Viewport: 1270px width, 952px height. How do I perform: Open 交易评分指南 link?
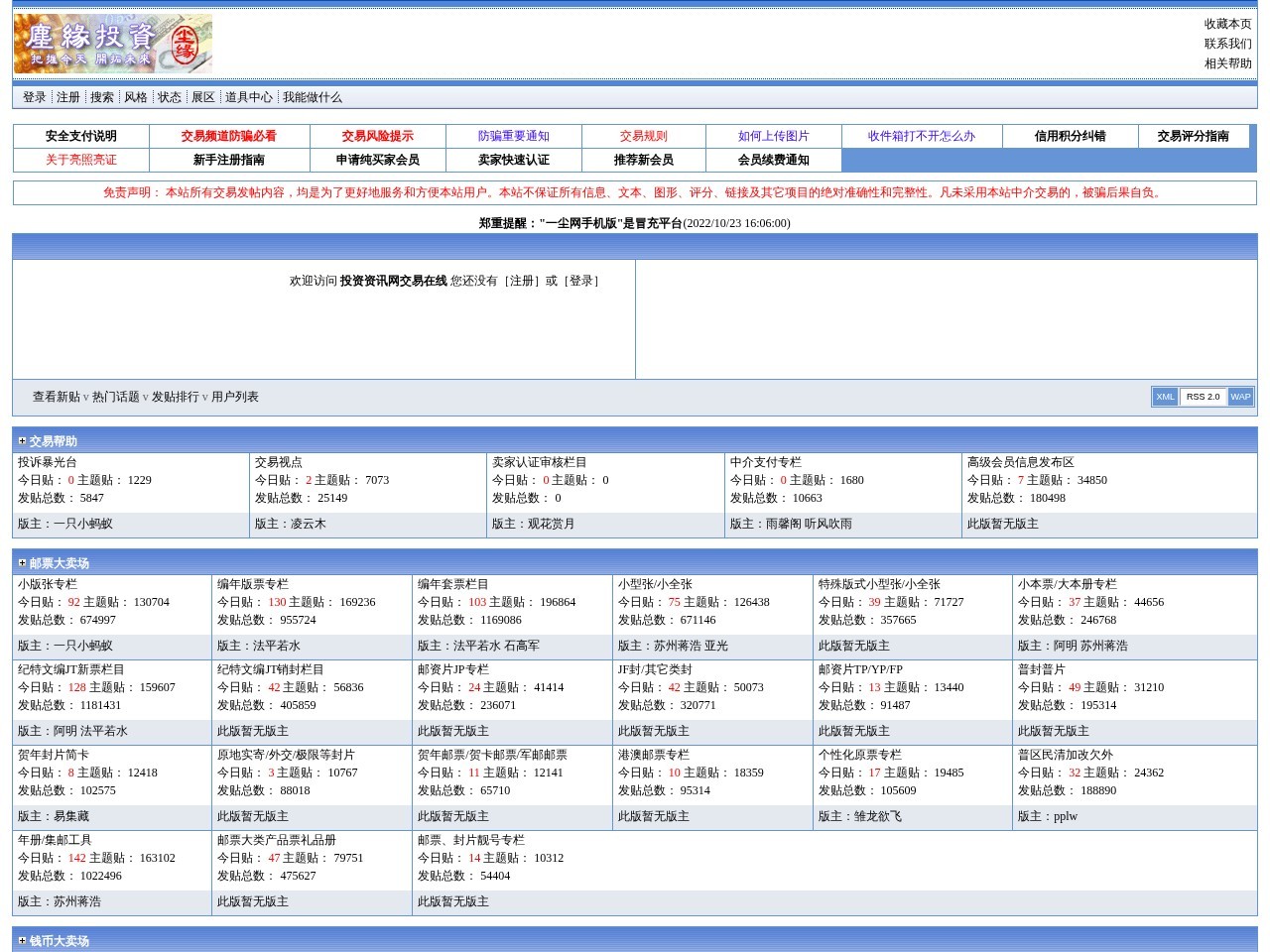1194,136
